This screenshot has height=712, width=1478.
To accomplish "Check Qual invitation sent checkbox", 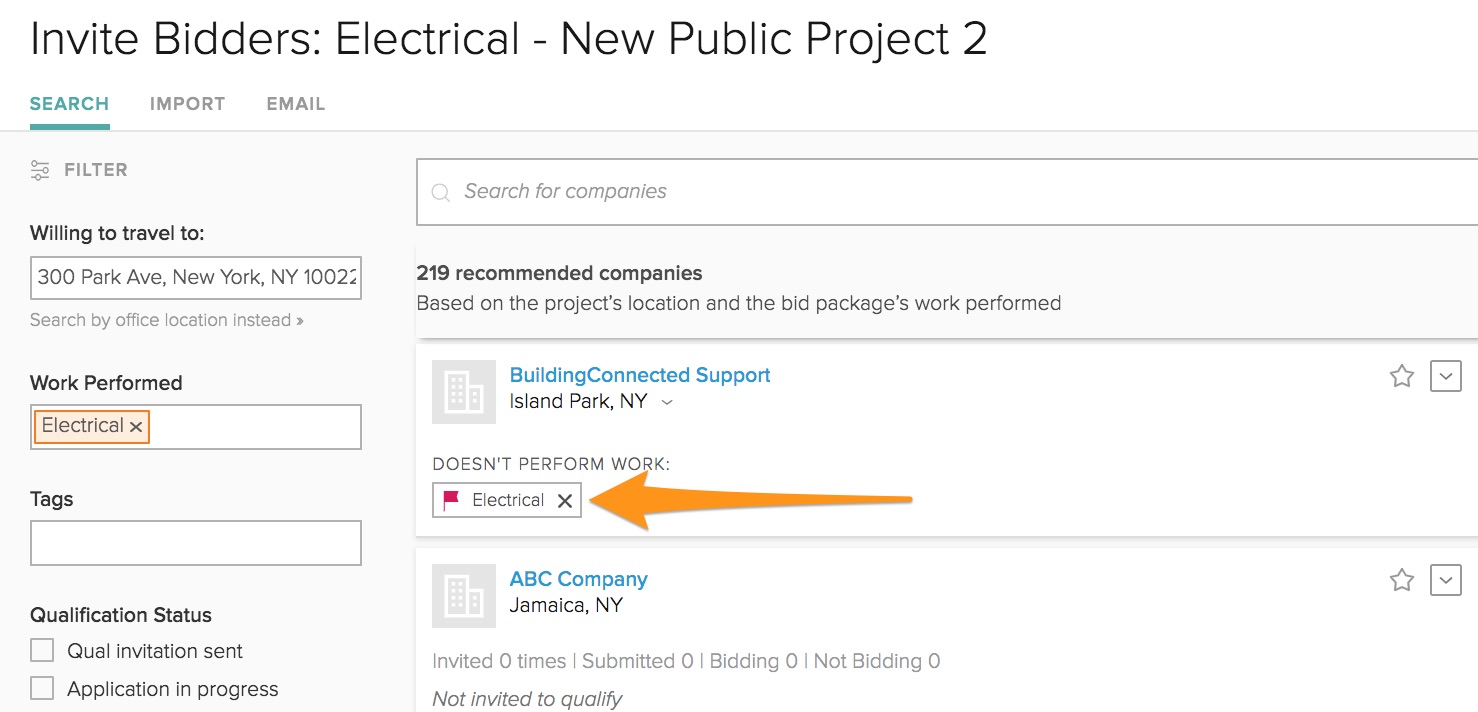I will 42,651.
